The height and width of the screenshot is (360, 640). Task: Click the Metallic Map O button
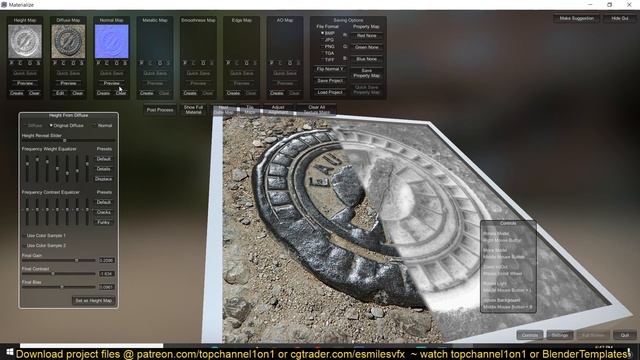[x=160, y=63]
